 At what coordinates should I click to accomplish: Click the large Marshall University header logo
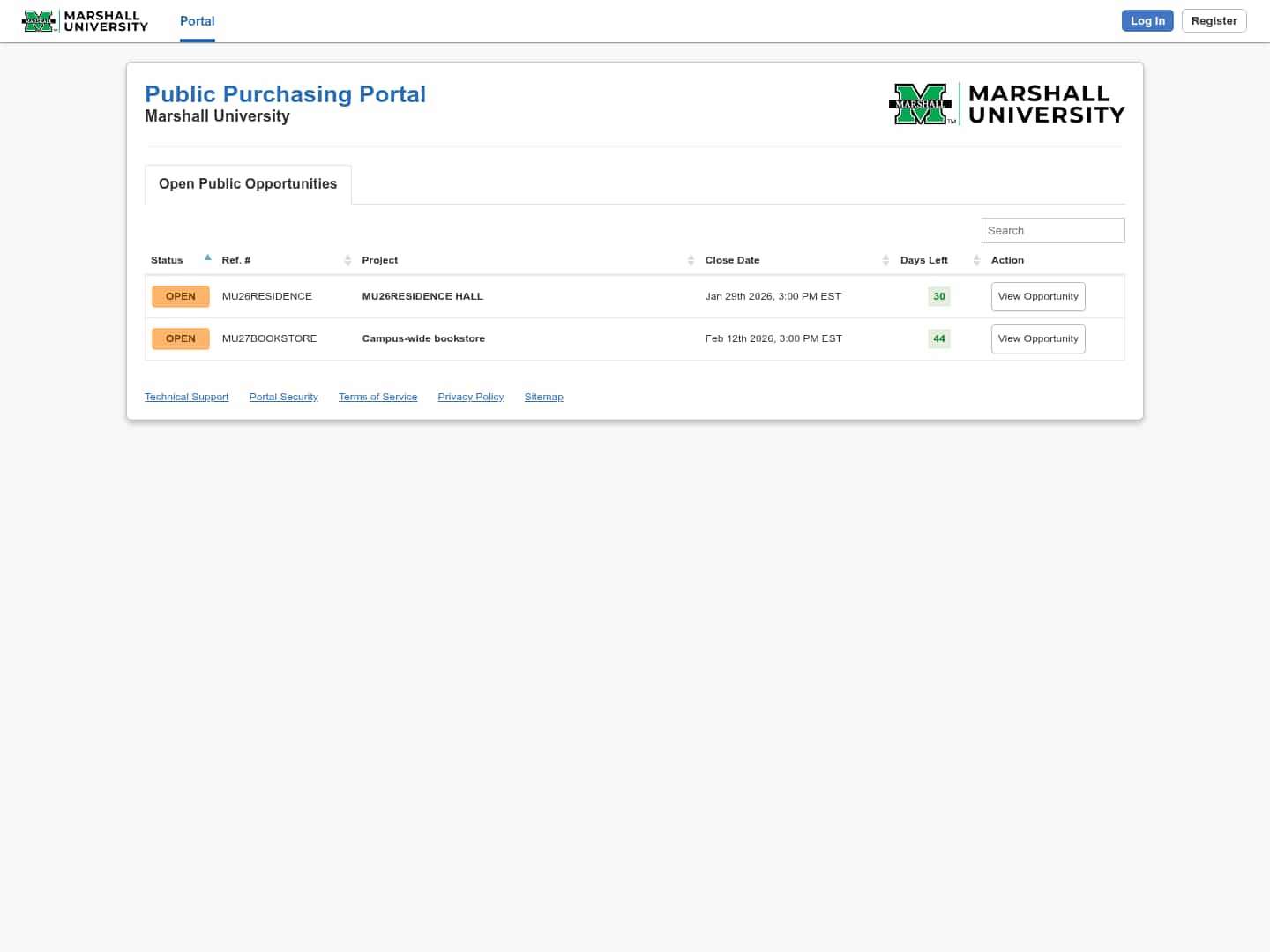(x=1006, y=104)
